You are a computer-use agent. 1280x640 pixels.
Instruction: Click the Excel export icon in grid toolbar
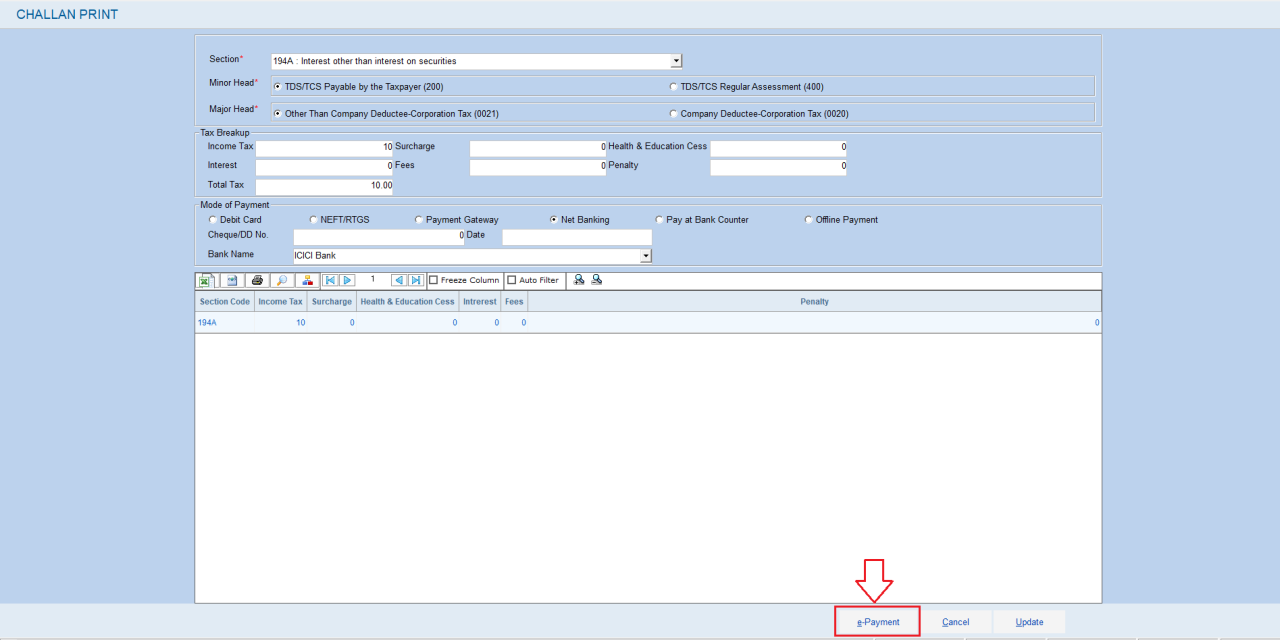[x=205, y=281]
